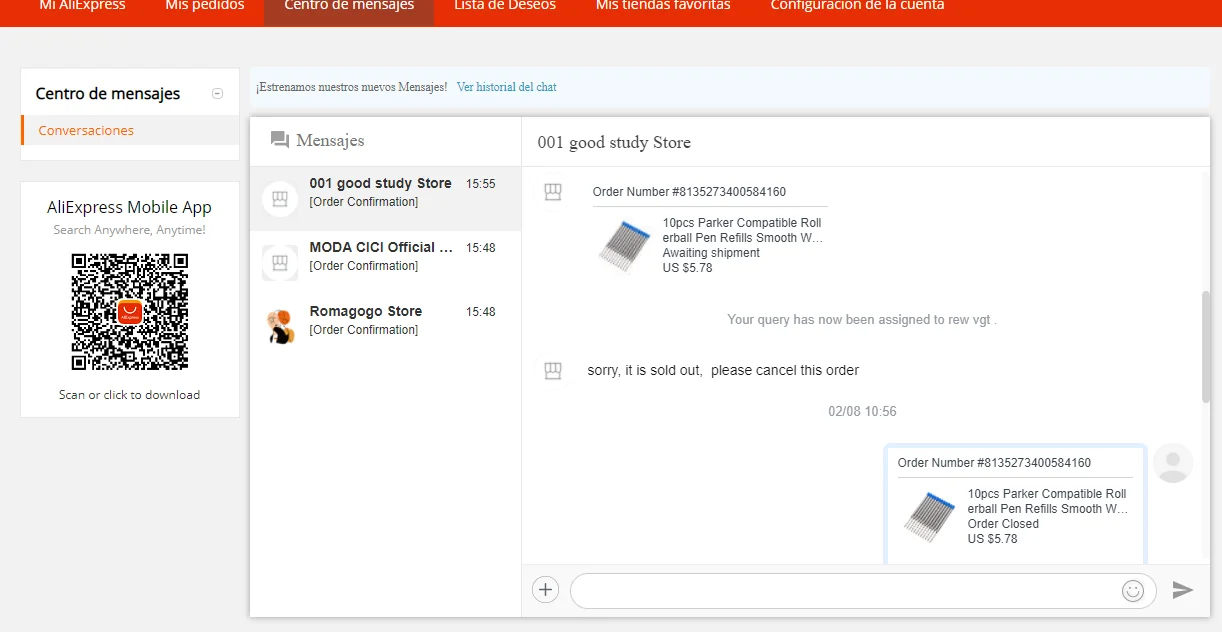The image size is (1222, 632).
Task: Click Order Number text above Awaiting shipment item
Action: click(x=689, y=192)
